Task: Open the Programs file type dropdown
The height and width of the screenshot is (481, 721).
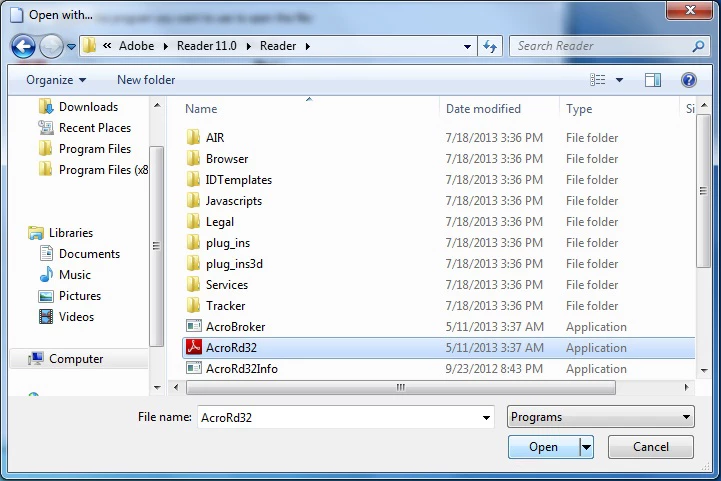Action: (601, 417)
